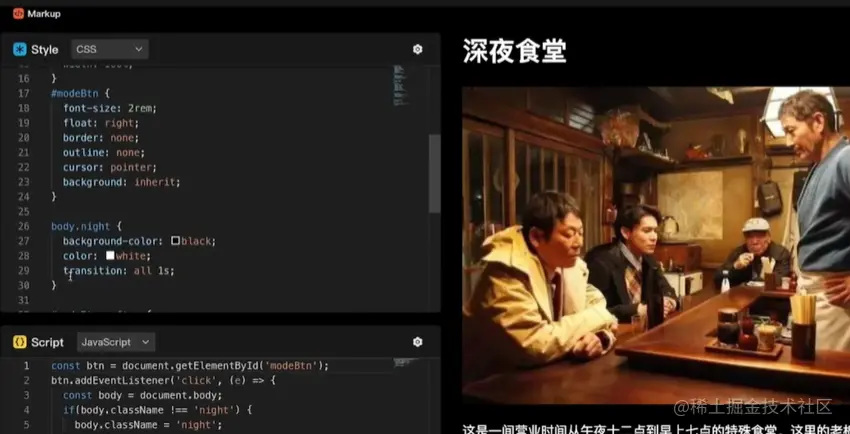
Task: Click line number 31 in Style editor
Action: pos(23,300)
